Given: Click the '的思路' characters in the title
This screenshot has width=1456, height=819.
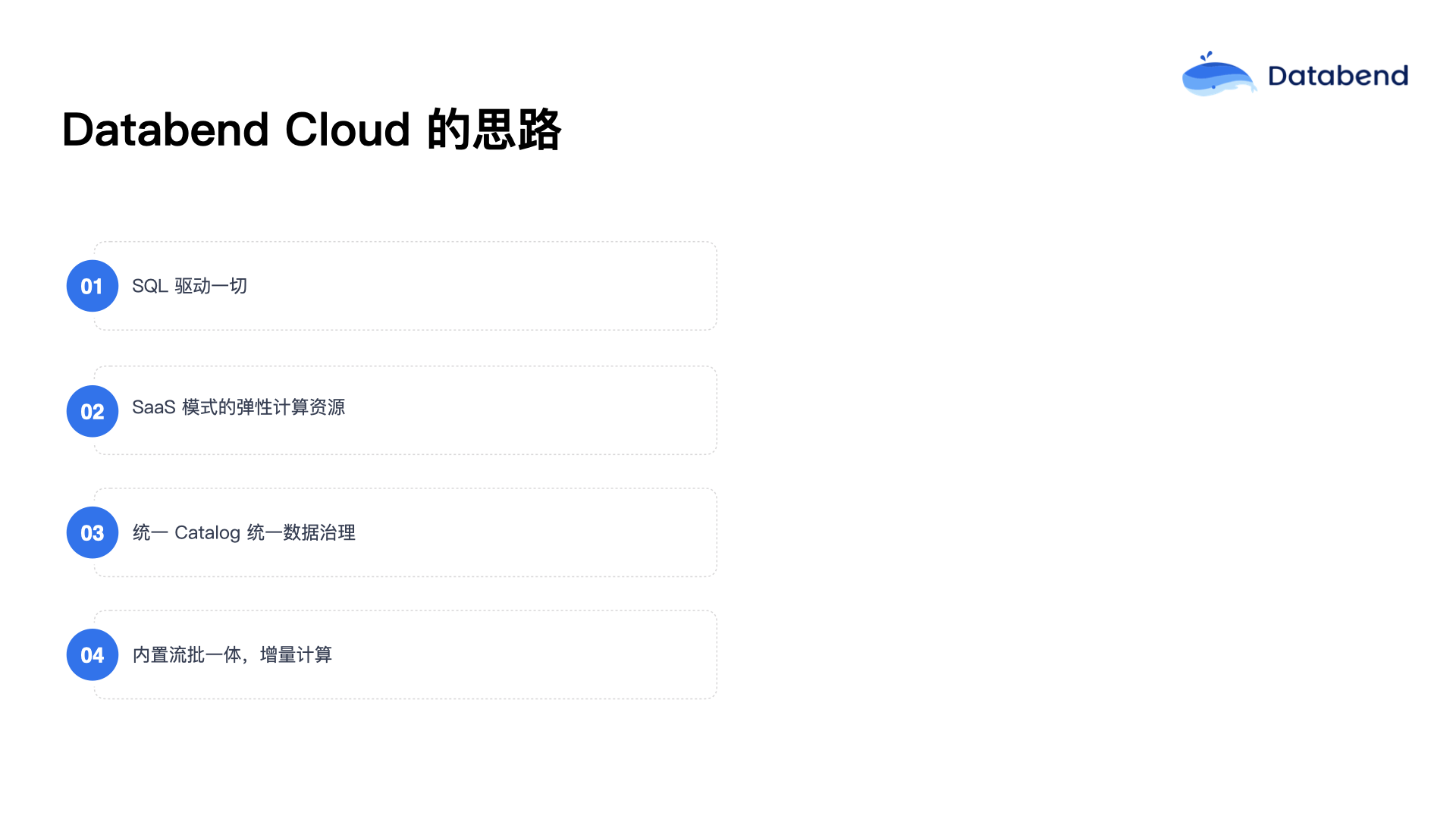Looking at the screenshot, I should pos(494,130).
